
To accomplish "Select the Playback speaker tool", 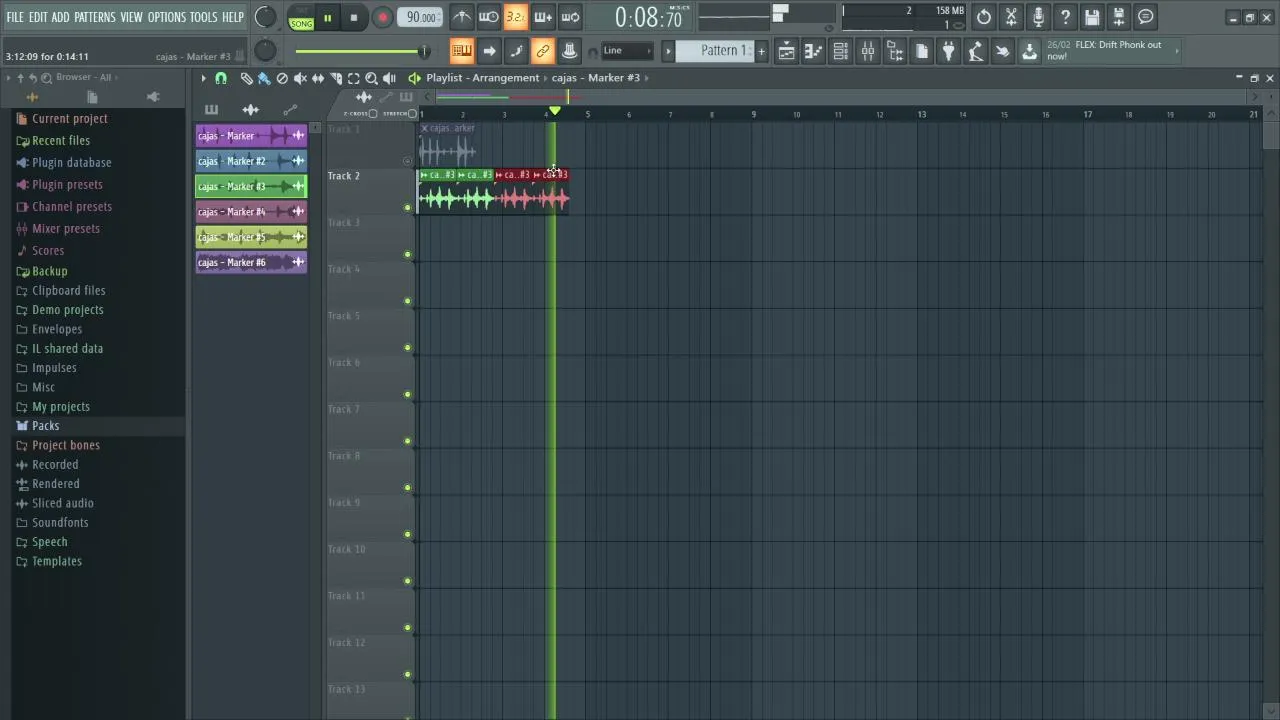I will (x=389, y=78).
